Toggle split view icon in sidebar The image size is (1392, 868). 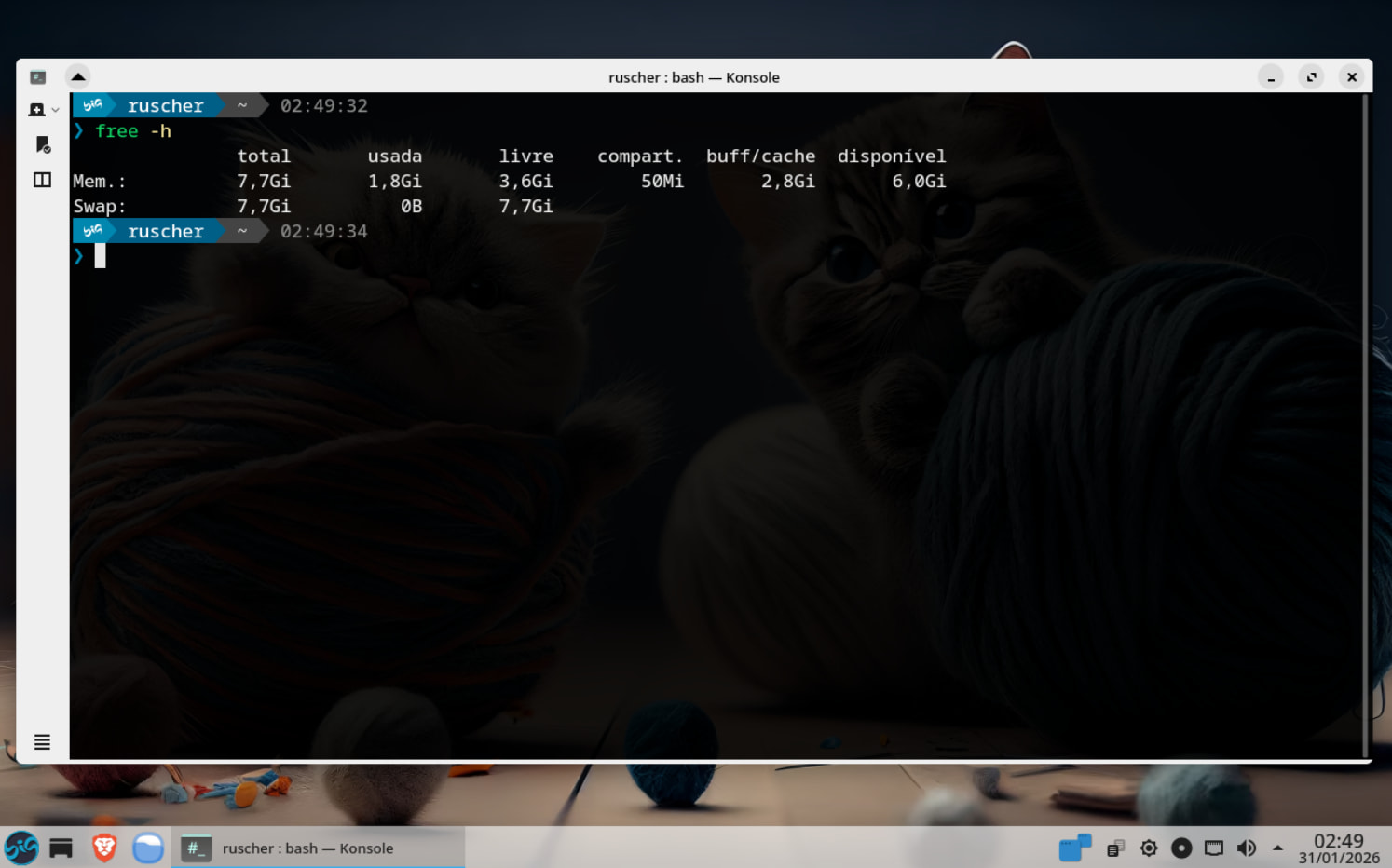42,180
